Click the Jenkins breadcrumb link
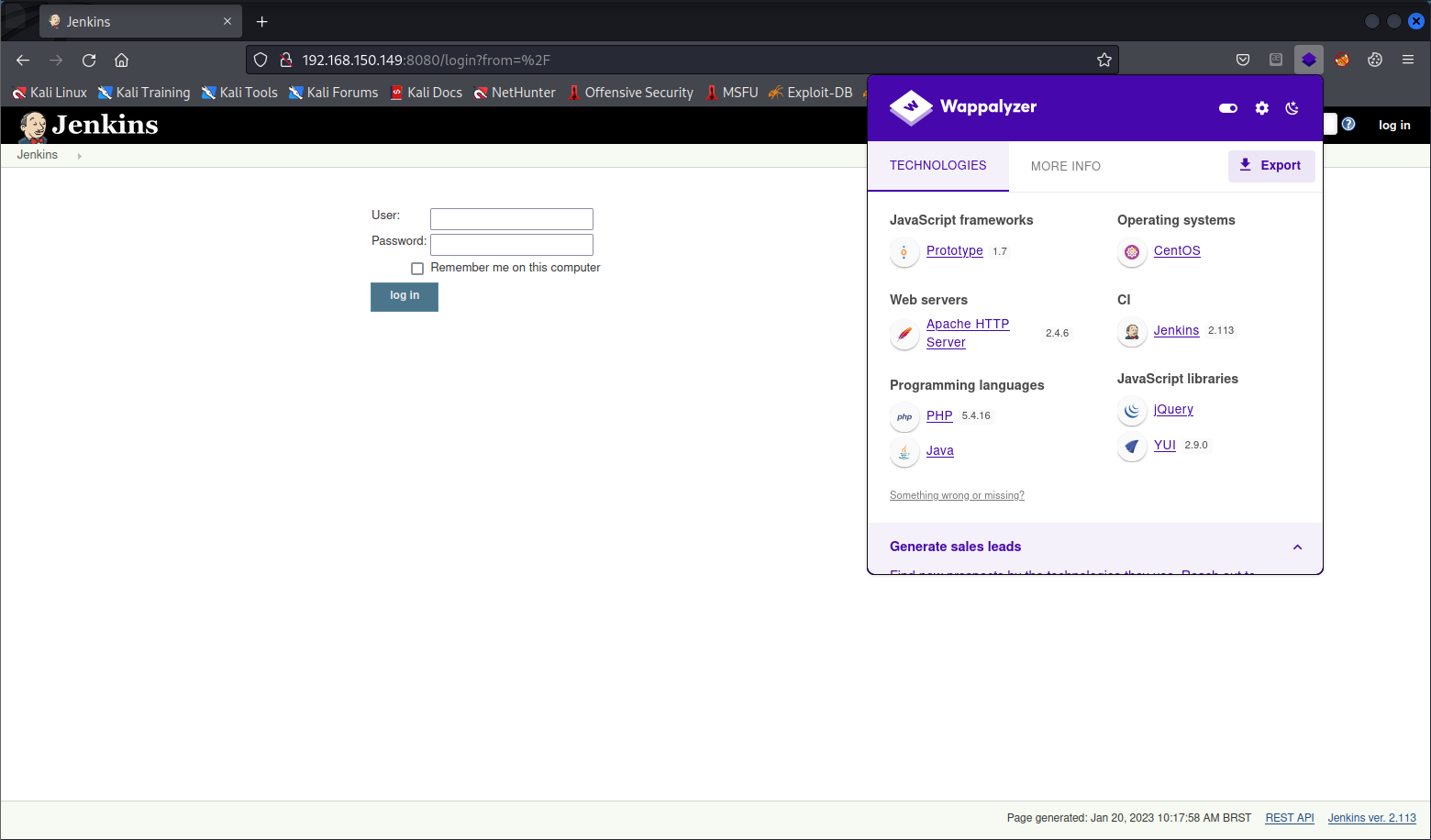Viewport: 1431px width, 840px height. coord(38,155)
